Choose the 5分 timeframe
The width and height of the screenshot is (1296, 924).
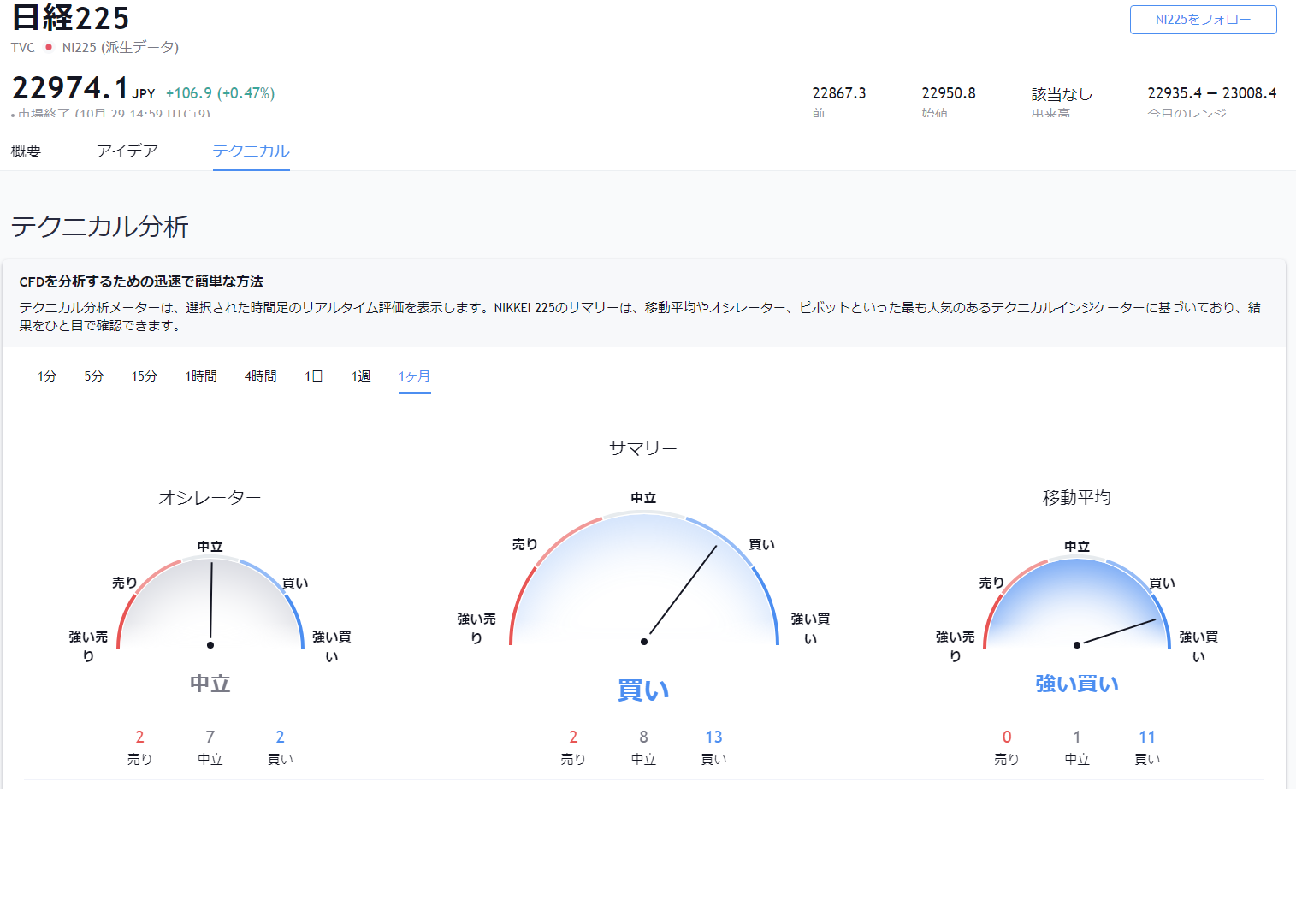[x=94, y=376]
